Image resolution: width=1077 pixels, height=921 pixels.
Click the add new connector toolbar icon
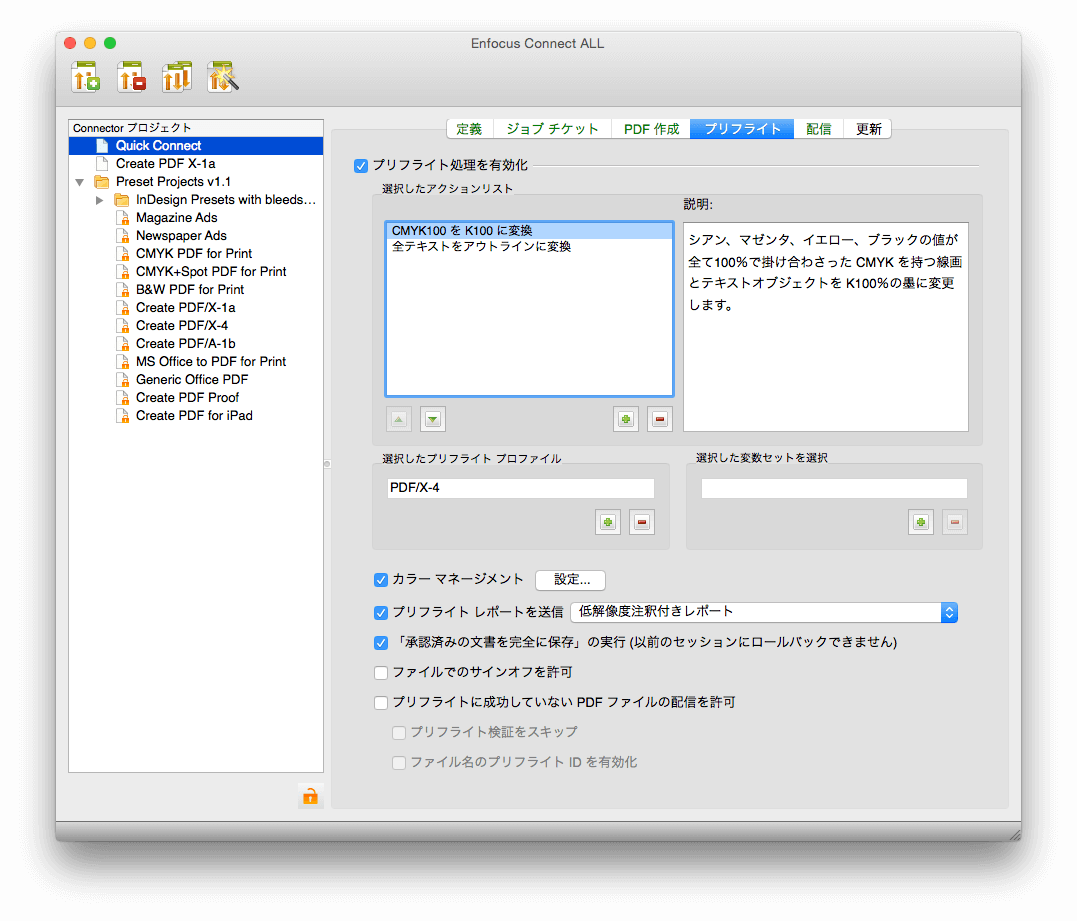86,77
